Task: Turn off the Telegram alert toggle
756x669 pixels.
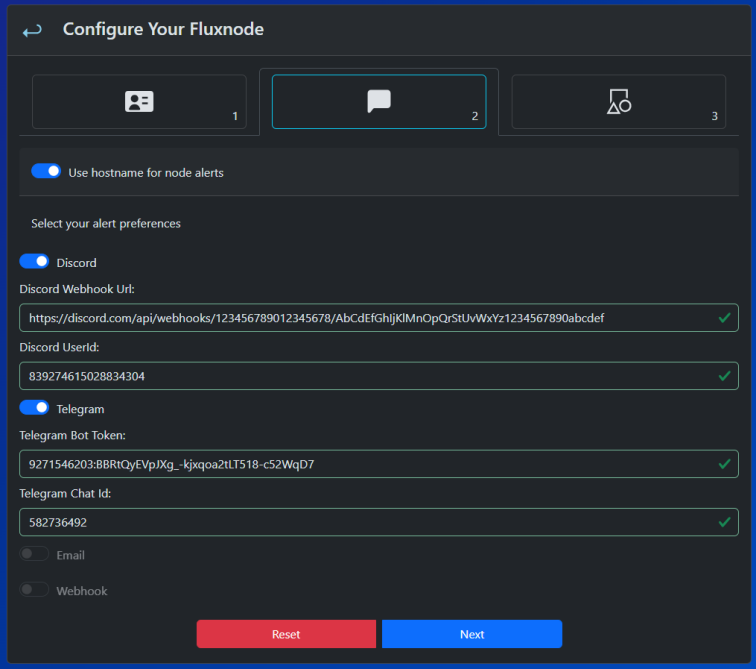Action: [x=35, y=408]
